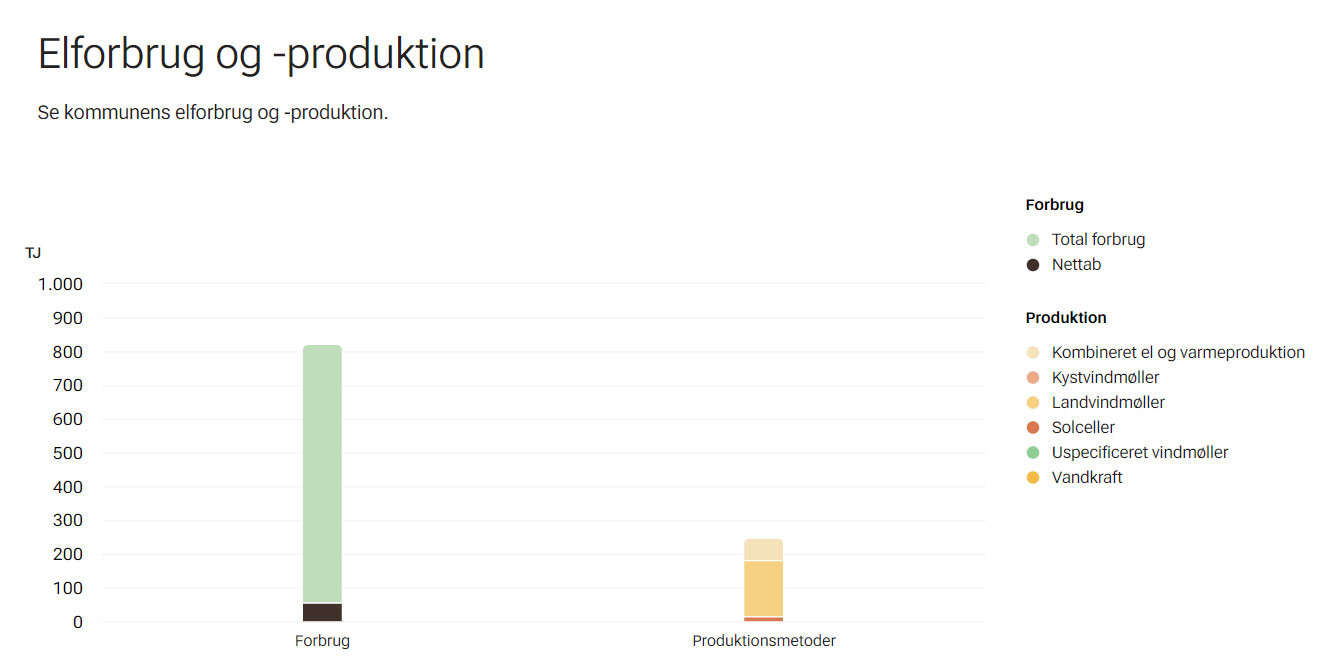The image size is (1342, 668).
Task: Click the Vandkraft legend color dot
Action: (1033, 478)
